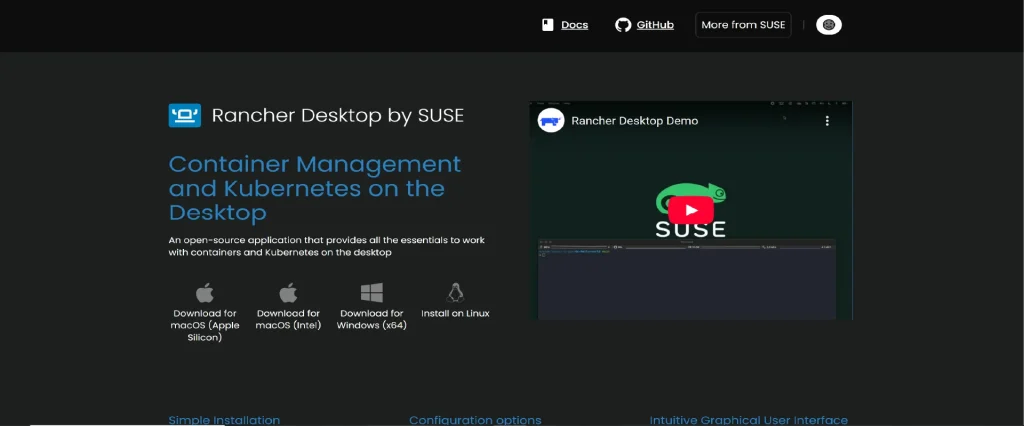Click the Windows logo download icon
This screenshot has height=426, width=1024.
[x=372, y=293]
